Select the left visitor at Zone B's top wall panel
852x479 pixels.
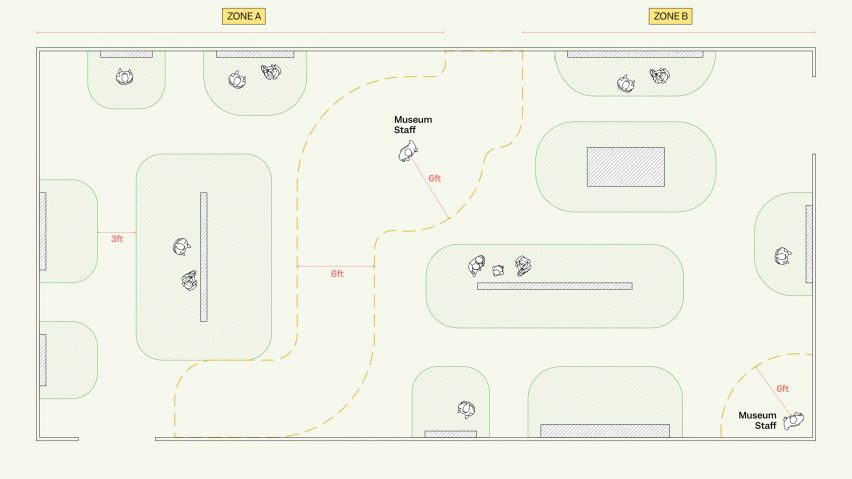626,84
